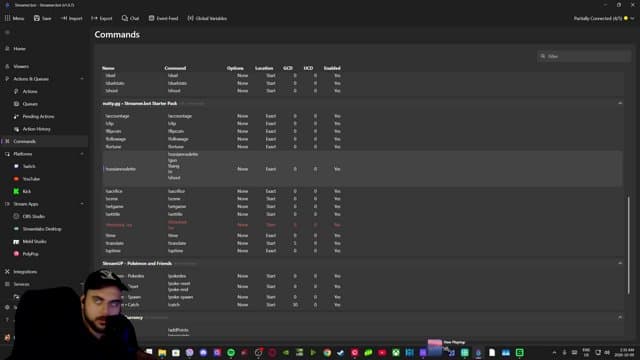Select the !fortune command row

(362, 147)
